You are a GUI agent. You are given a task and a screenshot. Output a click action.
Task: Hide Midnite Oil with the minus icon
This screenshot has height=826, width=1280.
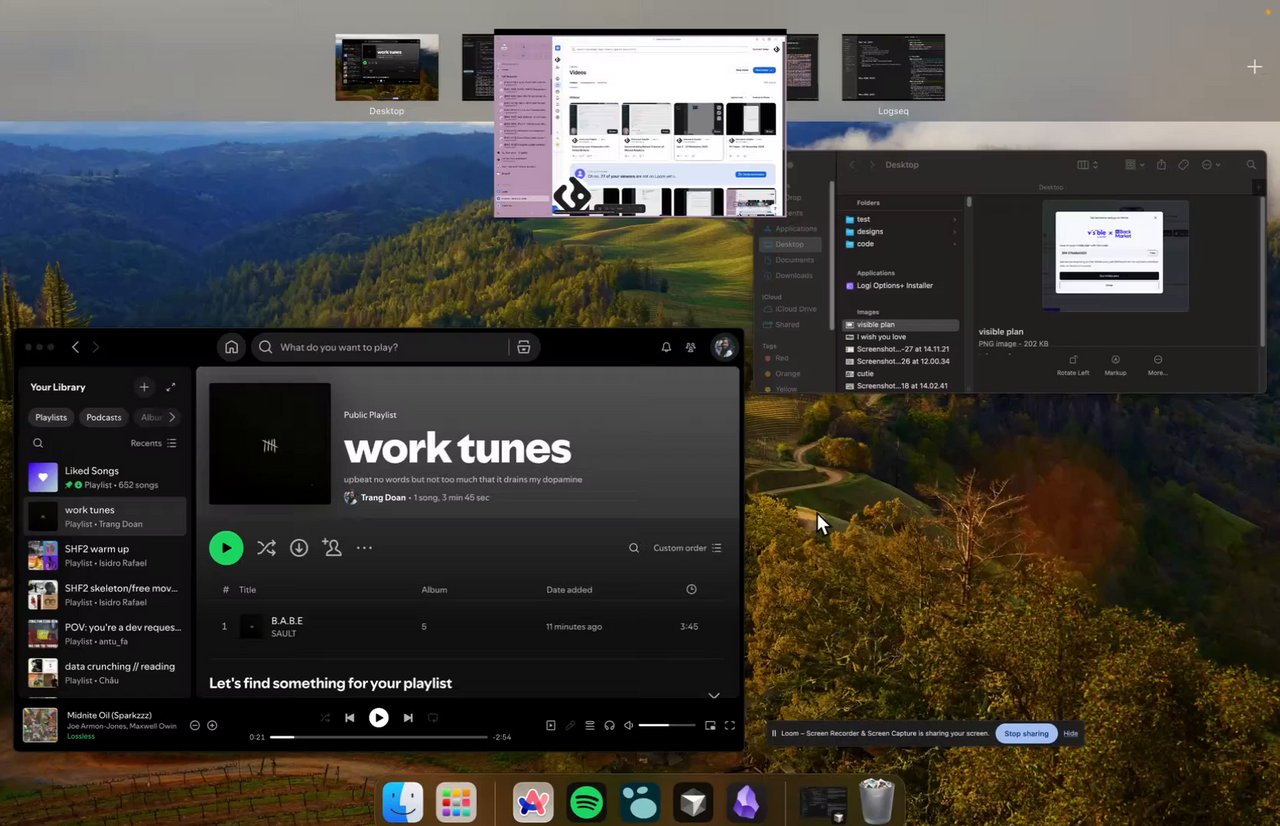click(195, 725)
